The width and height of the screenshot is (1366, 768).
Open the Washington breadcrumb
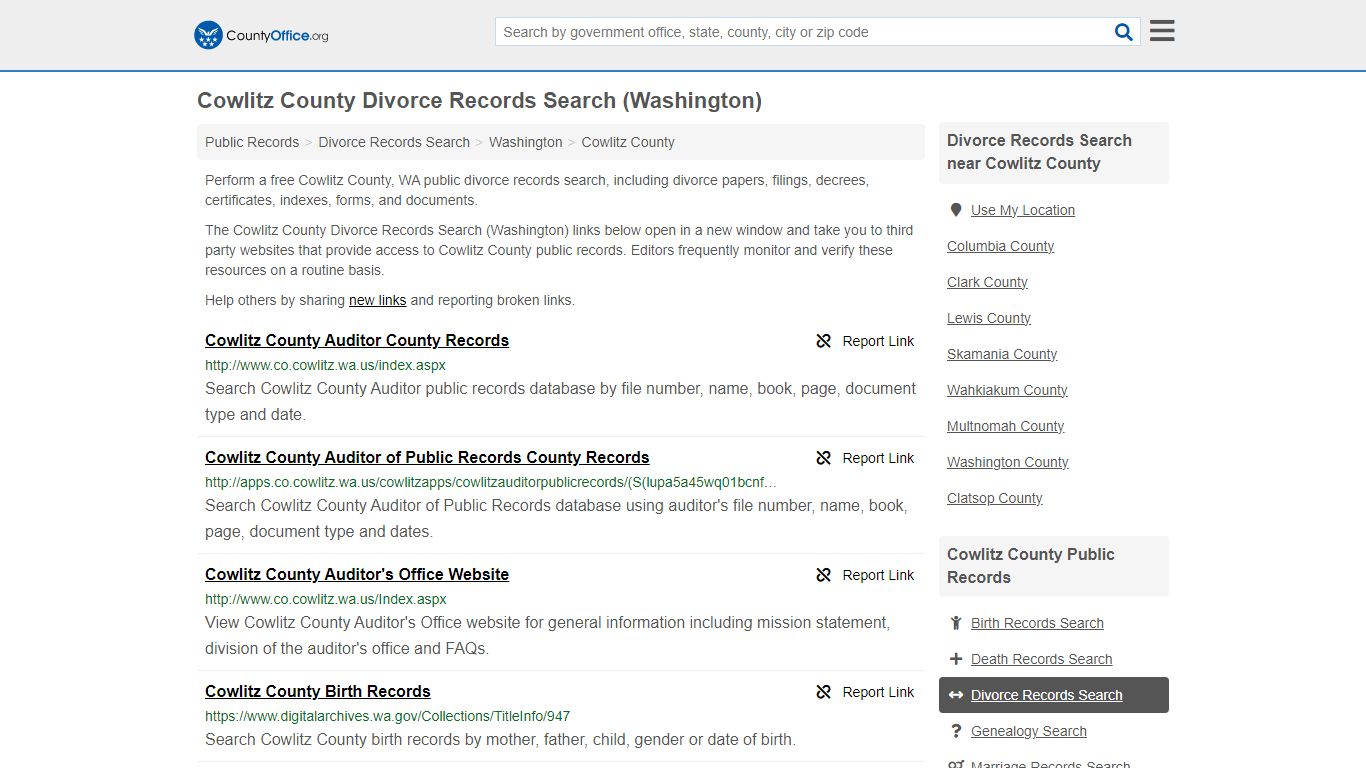(x=526, y=142)
